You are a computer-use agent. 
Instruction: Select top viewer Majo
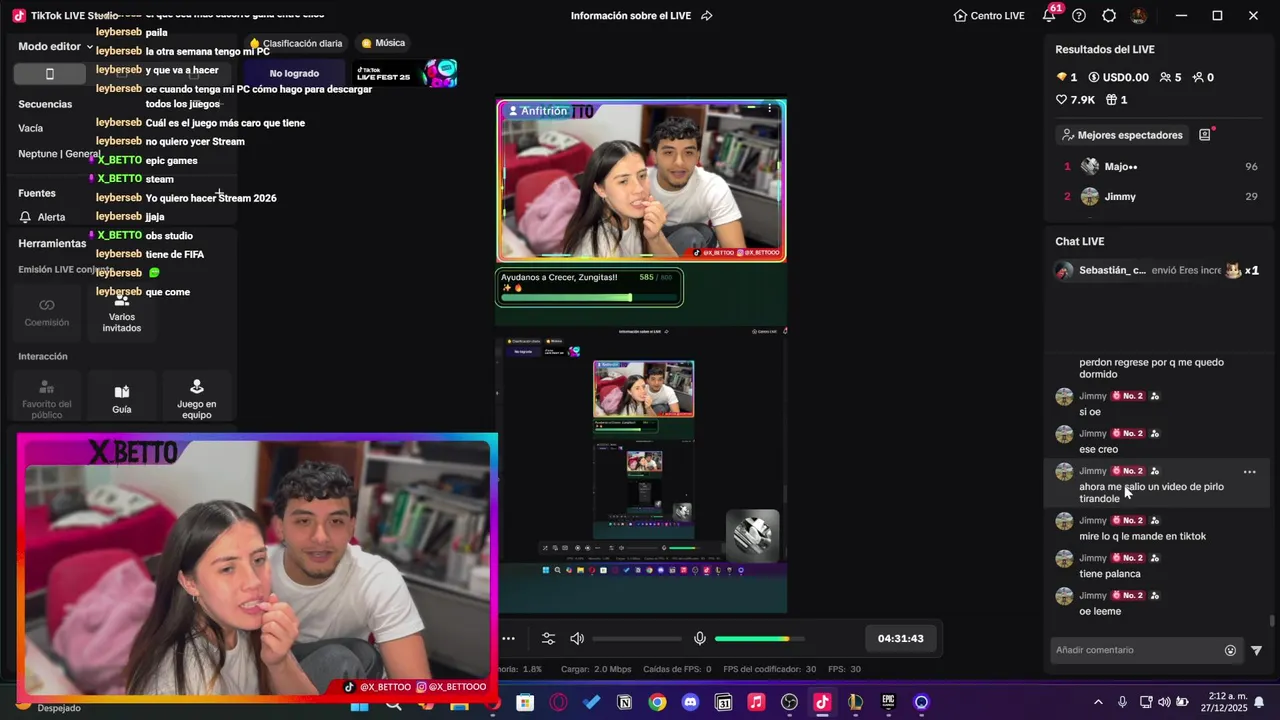click(x=1159, y=167)
